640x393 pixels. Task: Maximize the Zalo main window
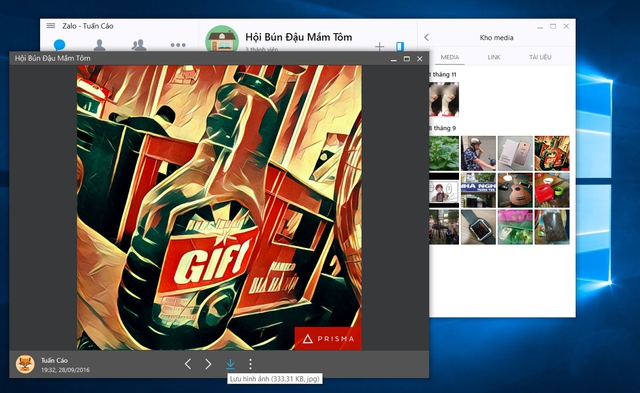[553, 26]
